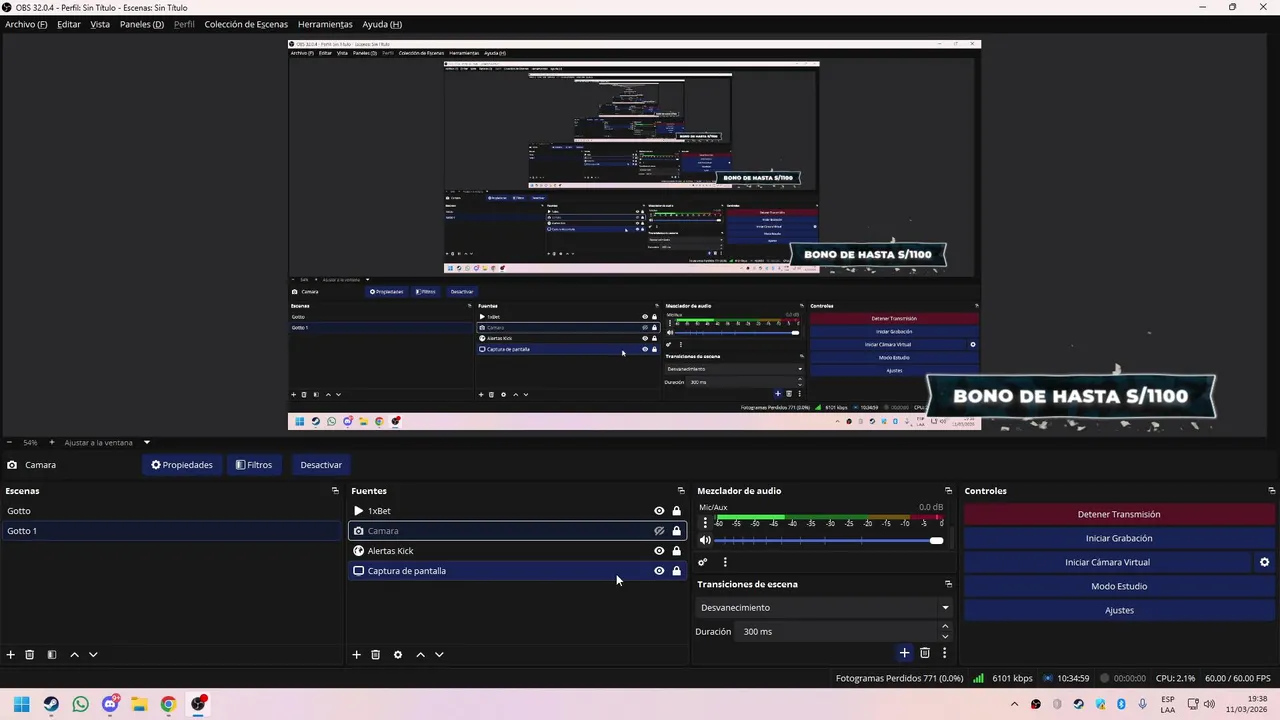1280x720 pixels.
Task: Zoom in the preview with plus icon
Action: tap(52, 442)
